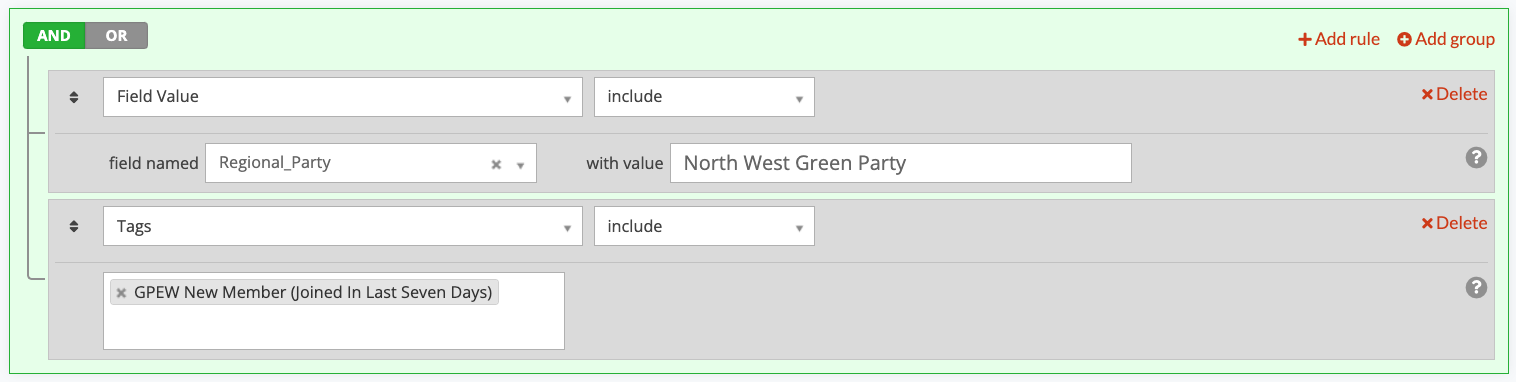Open help icon for Tags rule
This screenshot has width=1516, height=382.
pyautogui.click(x=1476, y=287)
